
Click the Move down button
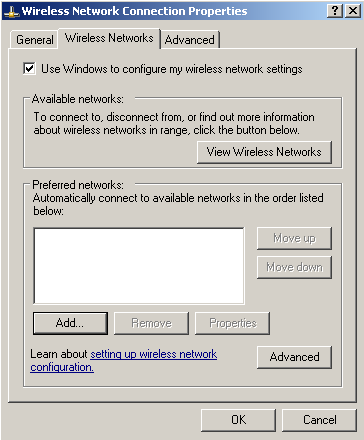tap(294, 267)
